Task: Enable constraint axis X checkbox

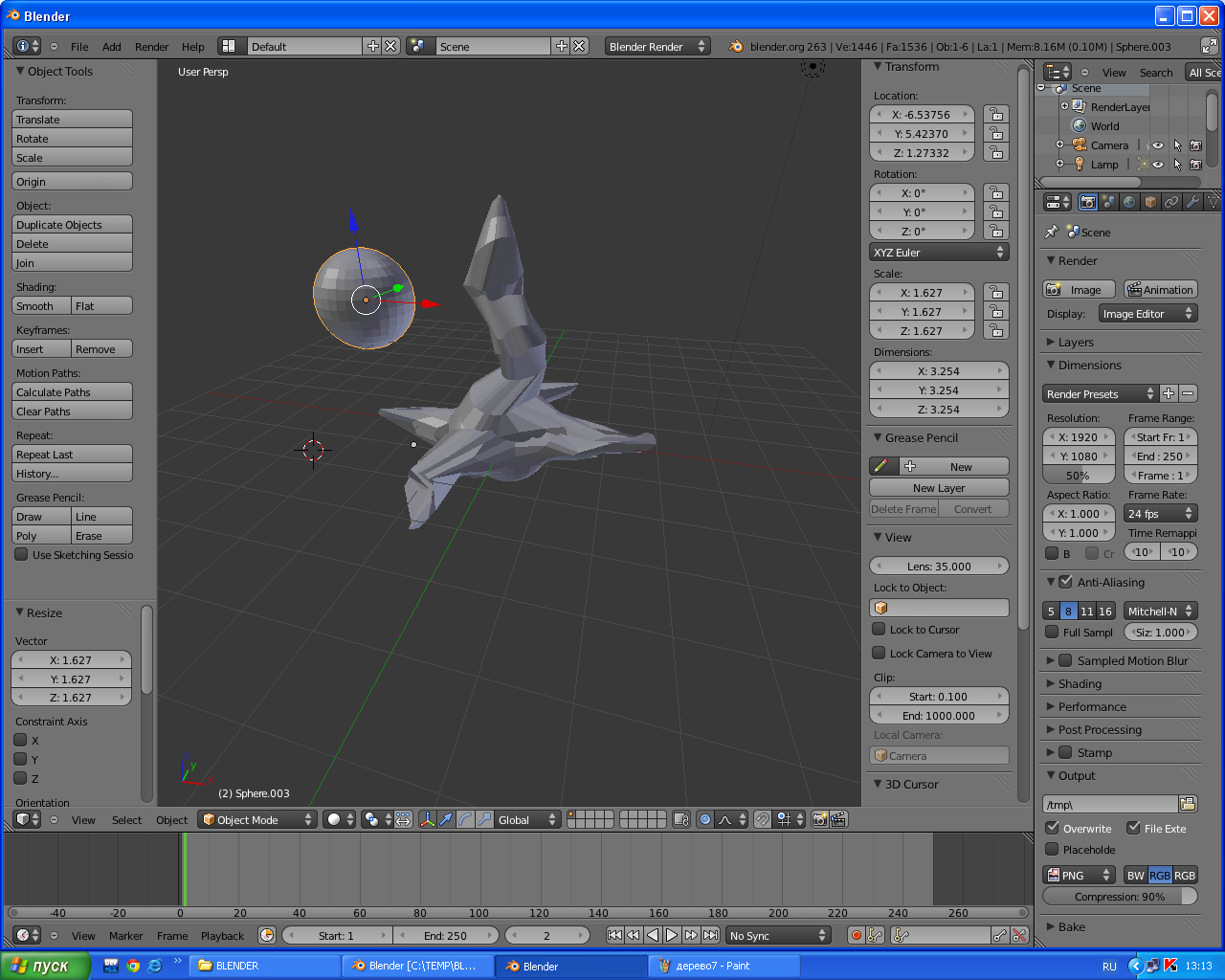Action: (x=20, y=740)
